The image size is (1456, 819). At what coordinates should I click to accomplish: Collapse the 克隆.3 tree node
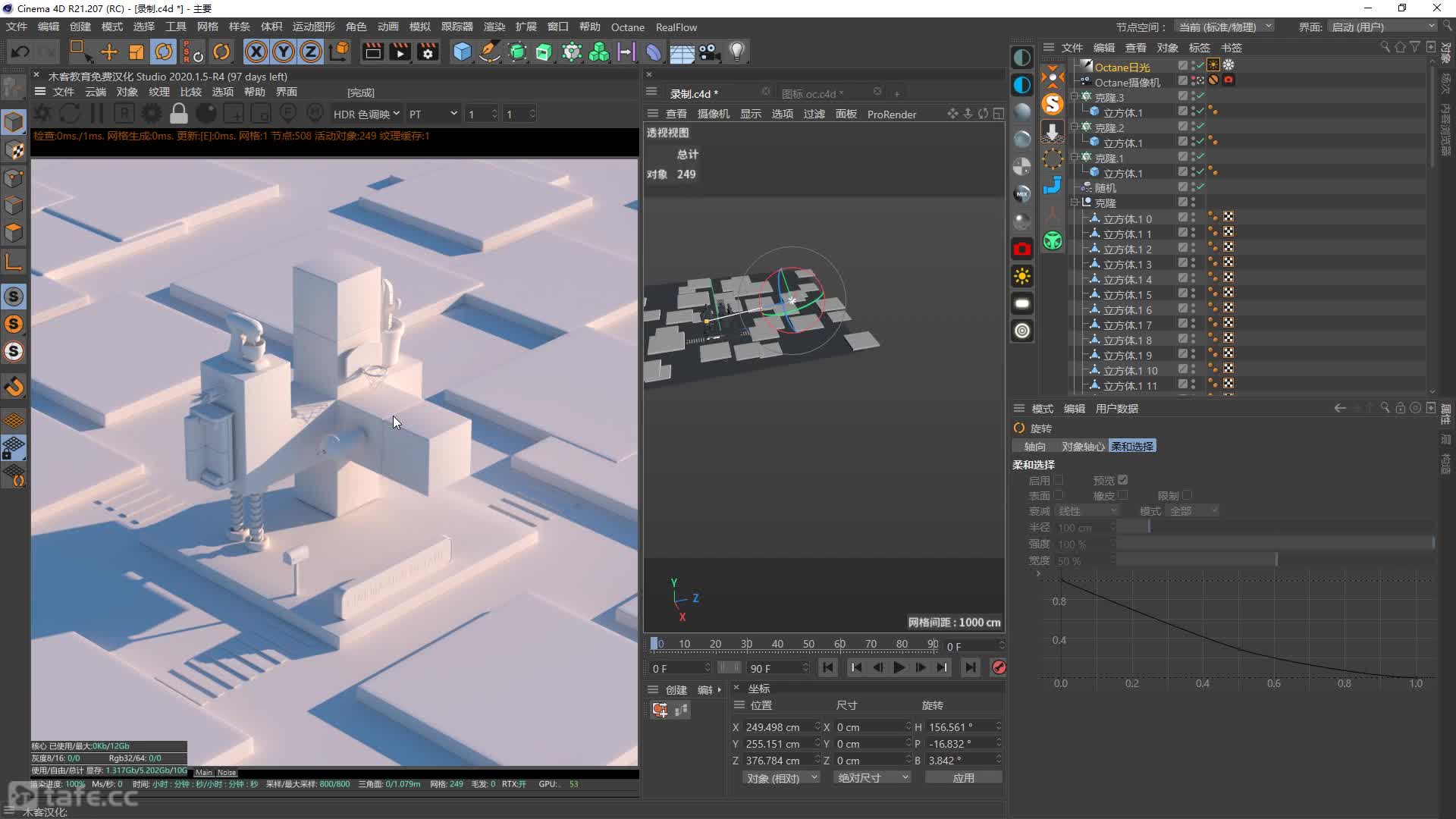click(x=1075, y=96)
